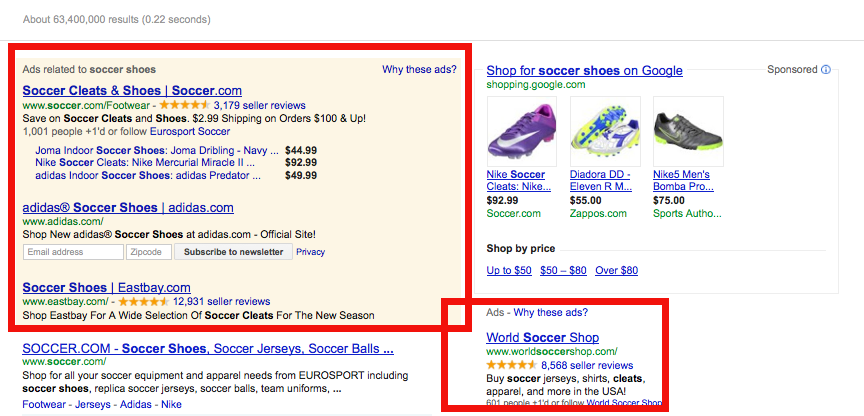Open the purple Nike soccer cleat image

tap(521, 131)
